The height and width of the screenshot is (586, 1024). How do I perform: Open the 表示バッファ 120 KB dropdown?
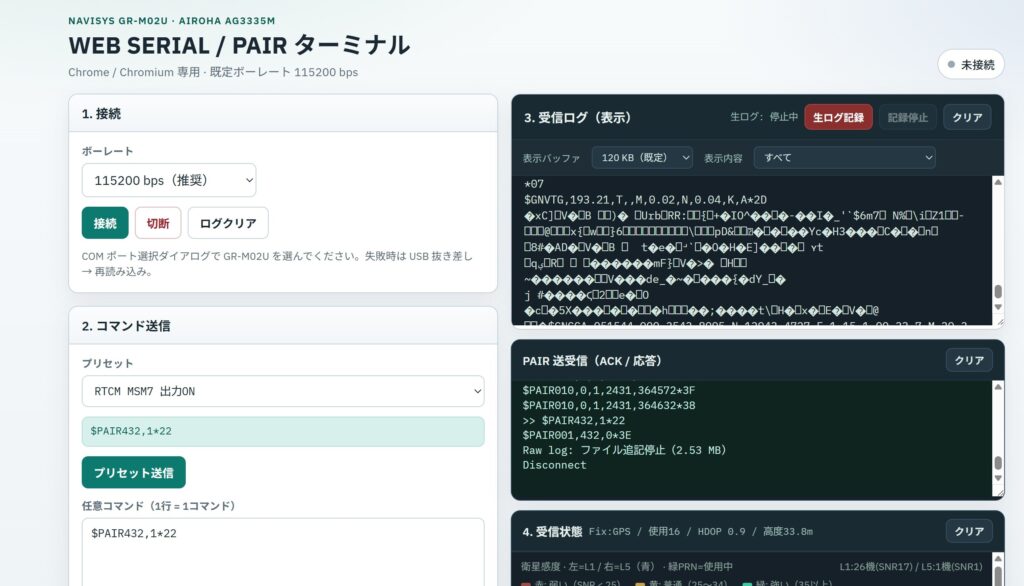642,157
